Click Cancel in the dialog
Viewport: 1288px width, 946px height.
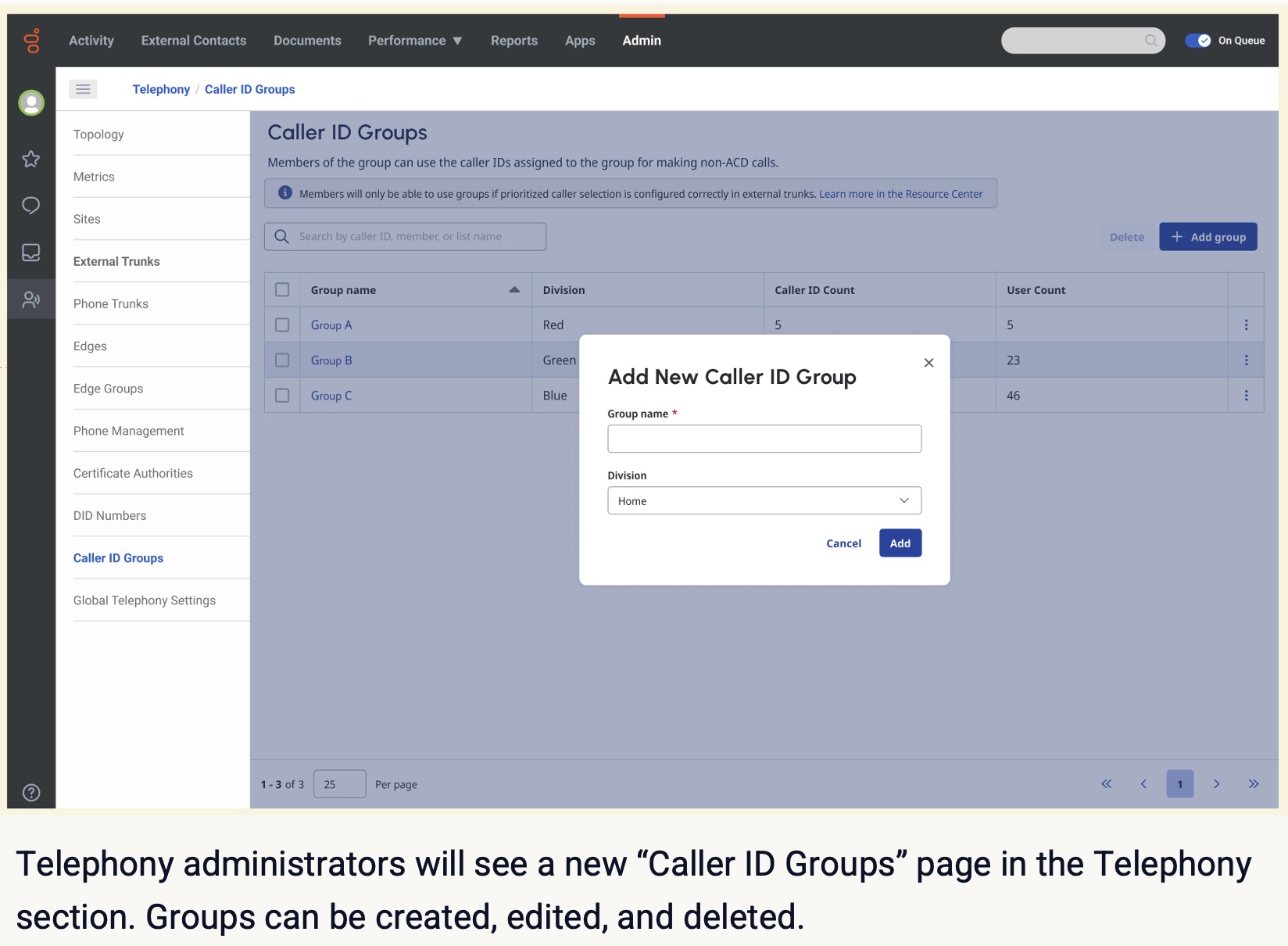[x=843, y=543]
